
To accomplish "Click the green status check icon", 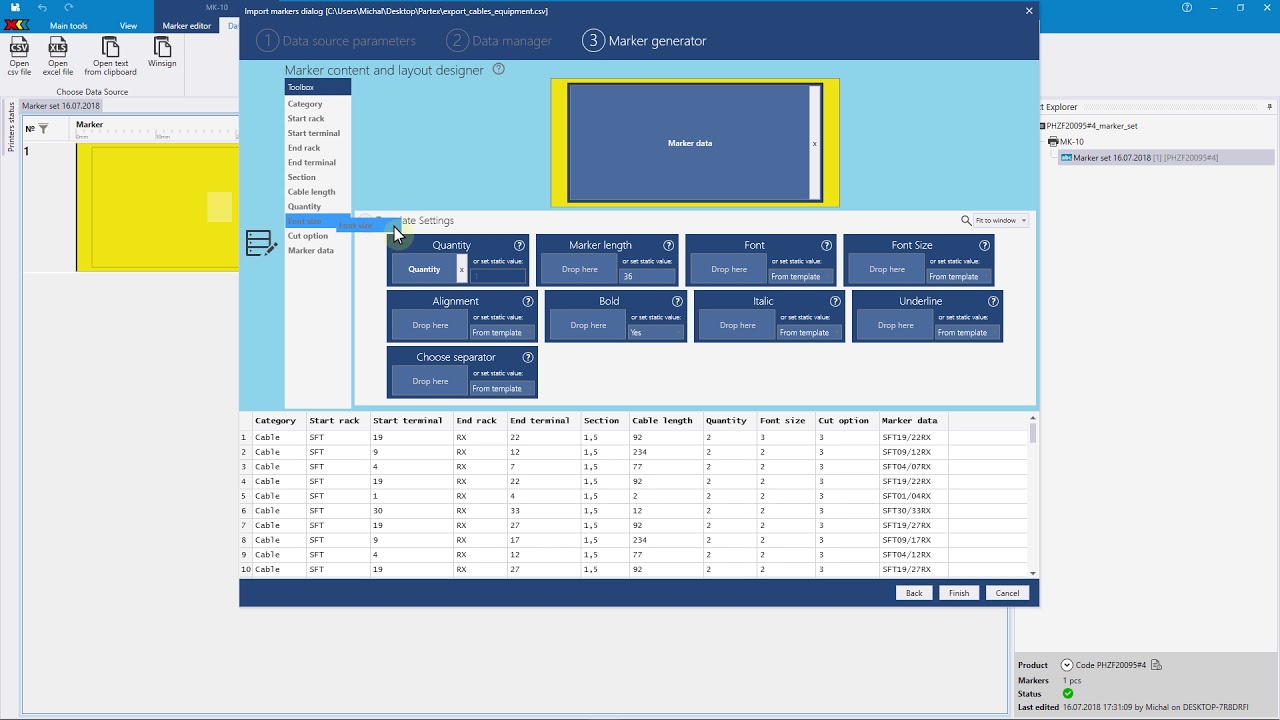I will [1068, 693].
